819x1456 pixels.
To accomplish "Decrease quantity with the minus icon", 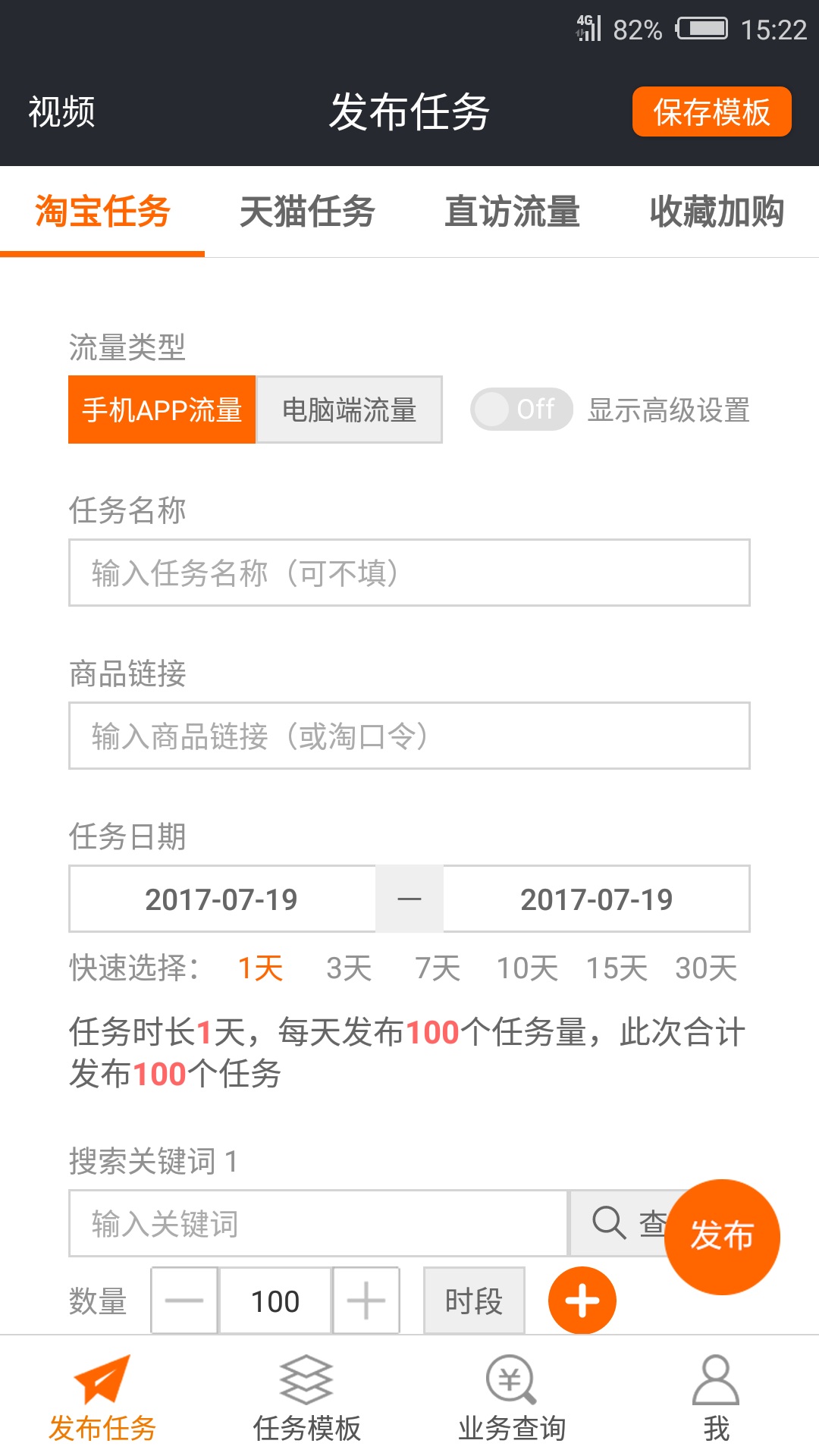I will point(184,1301).
